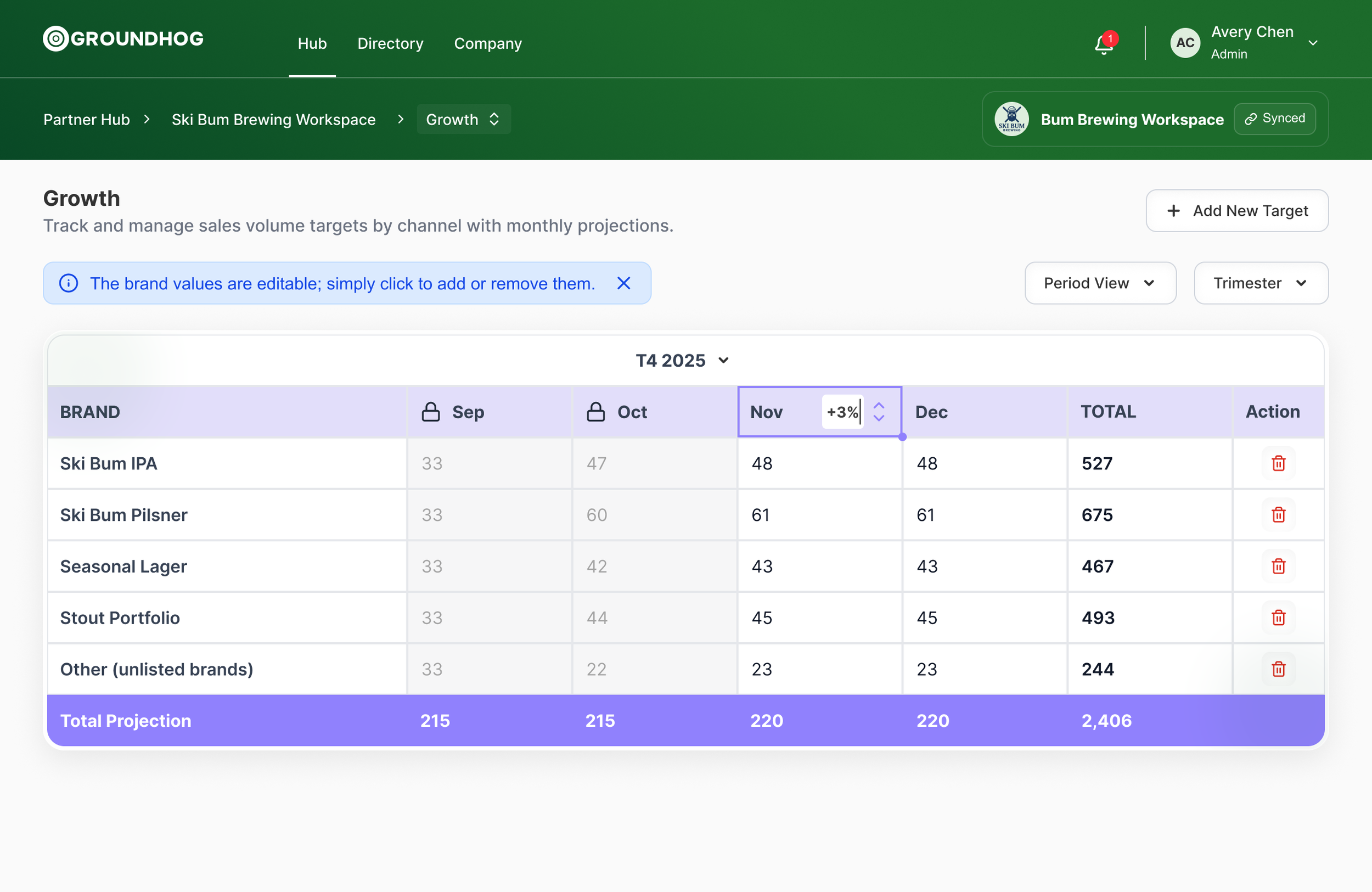This screenshot has height=892, width=1372.
Task: Click the Groundhog logo icon
Action: click(x=55, y=38)
